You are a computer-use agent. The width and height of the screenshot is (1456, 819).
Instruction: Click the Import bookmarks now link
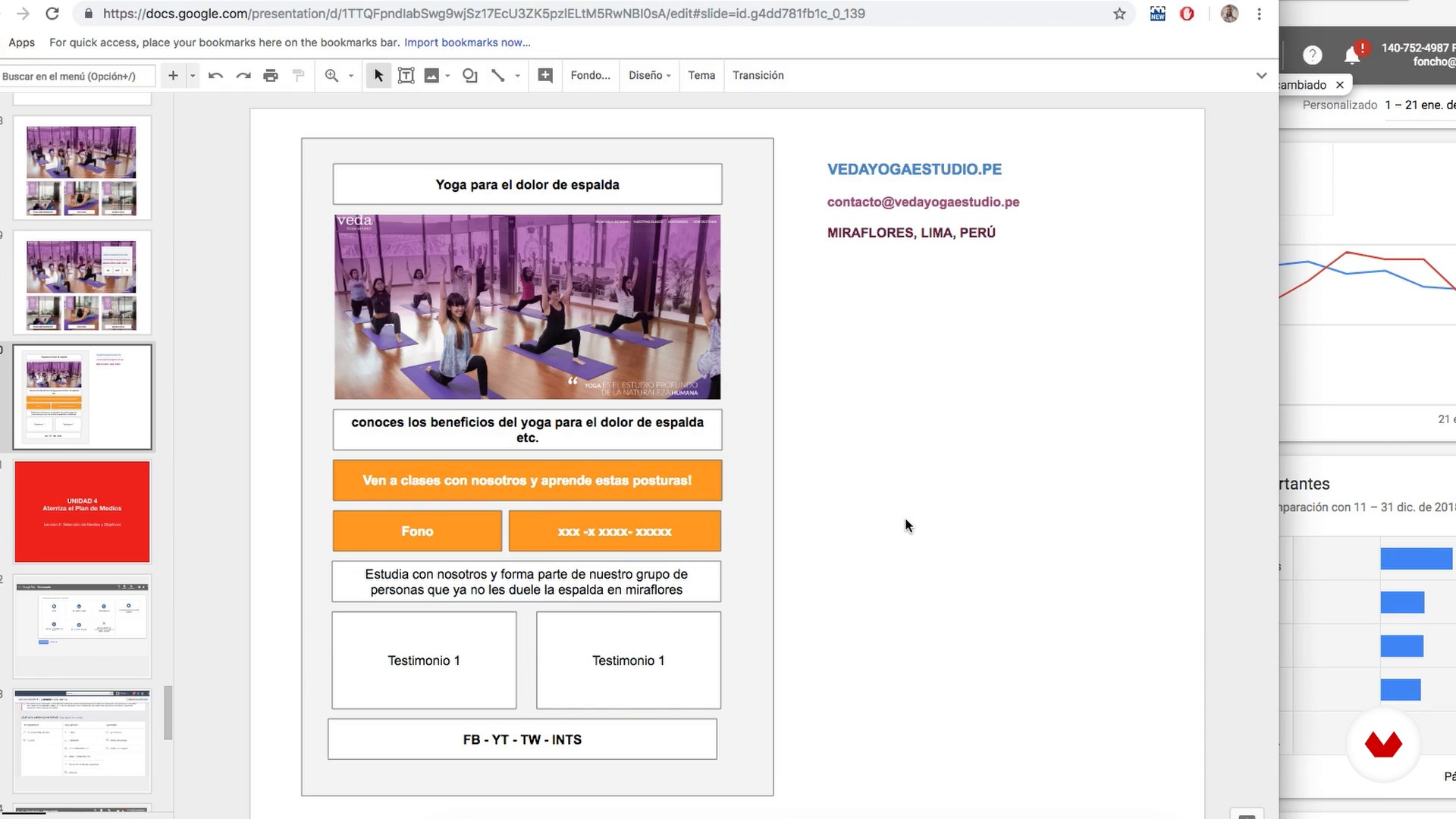coord(467,42)
